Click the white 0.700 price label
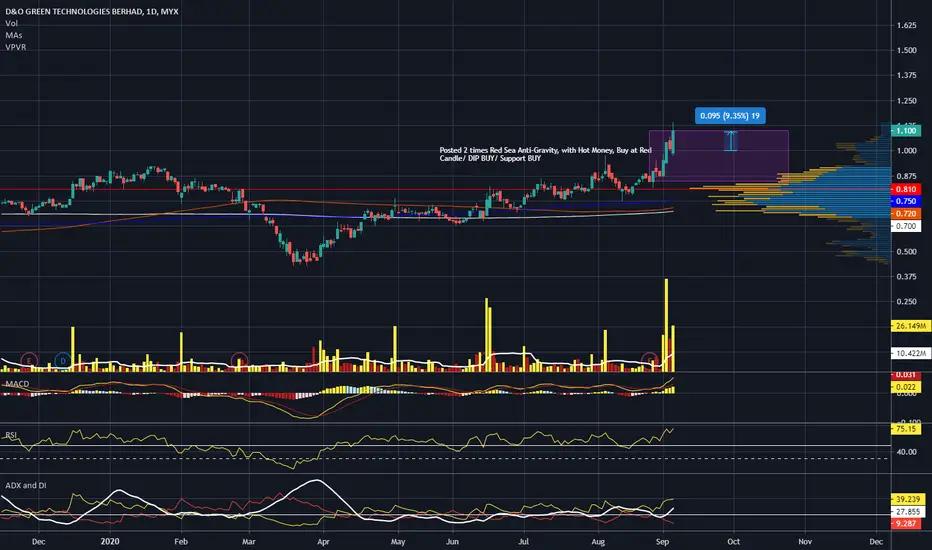932x550 pixels. tap(906, 226)
